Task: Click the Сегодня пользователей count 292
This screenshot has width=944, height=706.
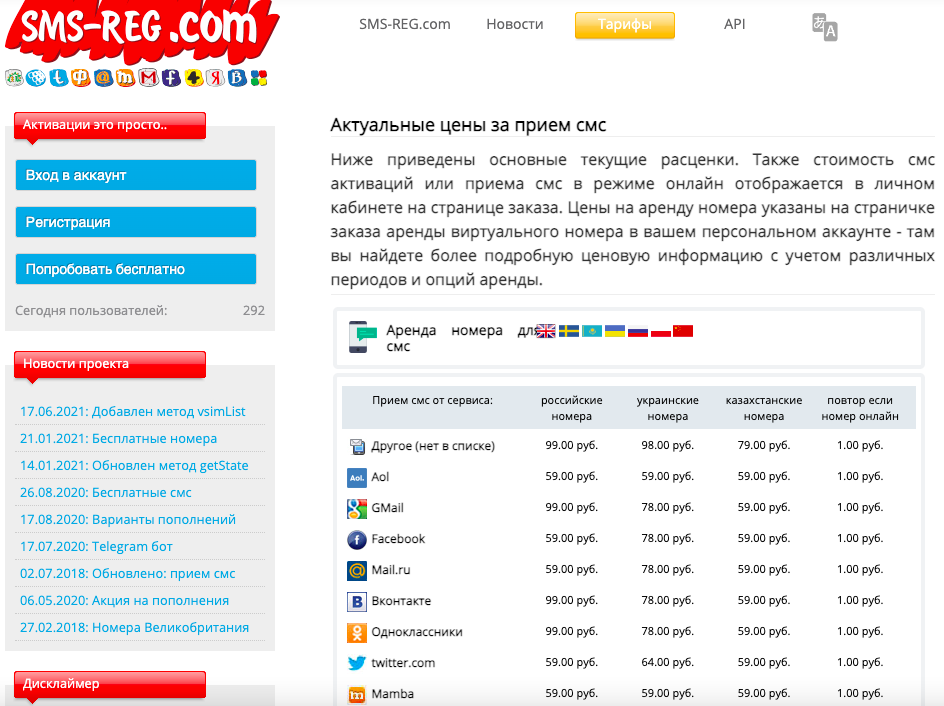Action: 253,311
